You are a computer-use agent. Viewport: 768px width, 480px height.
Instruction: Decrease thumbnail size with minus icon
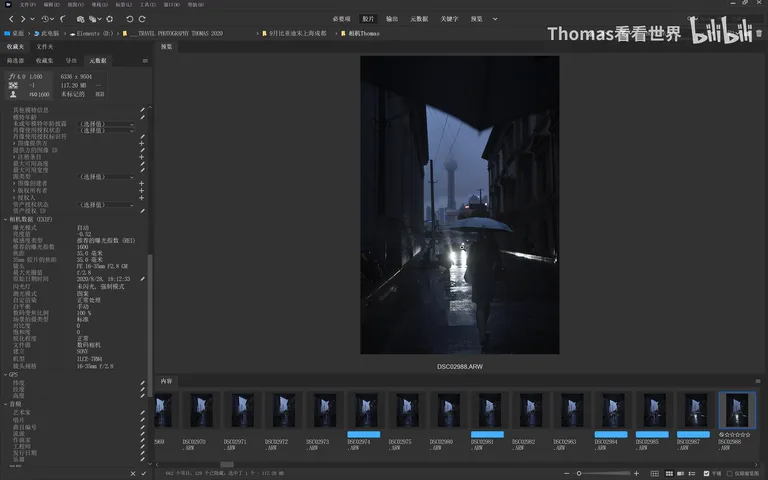pos(567,474)
